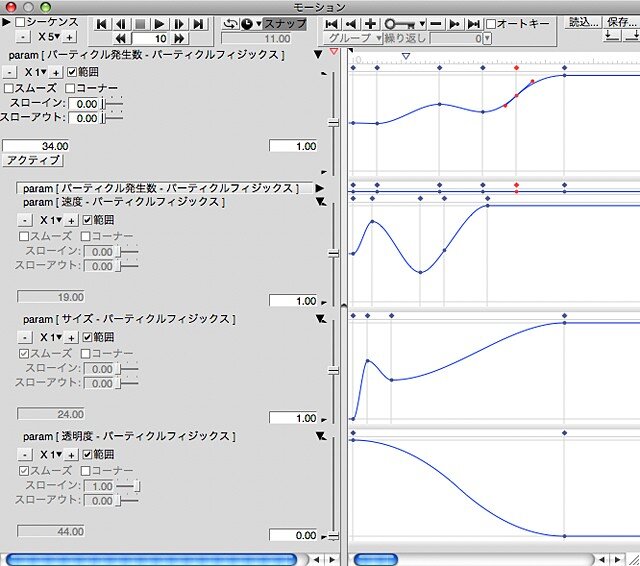Expand collapsed パーティクル発生数 param row

click(320, 188)
